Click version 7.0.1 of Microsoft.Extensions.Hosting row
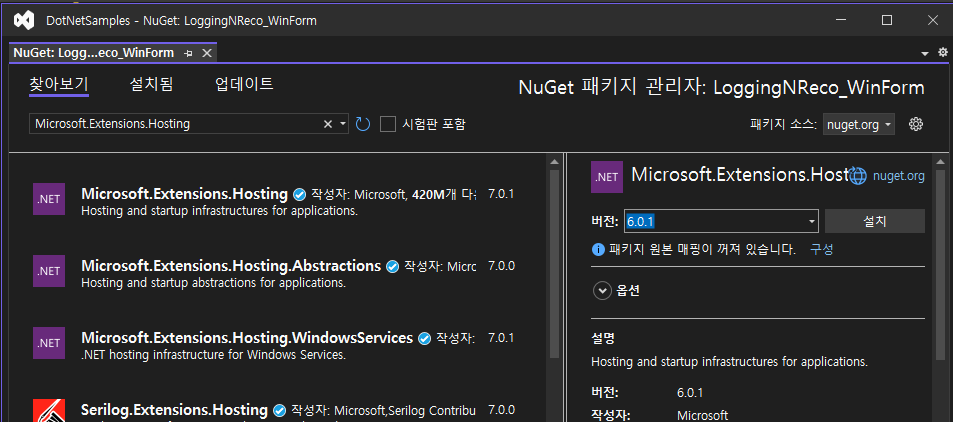 click(501, 195)
